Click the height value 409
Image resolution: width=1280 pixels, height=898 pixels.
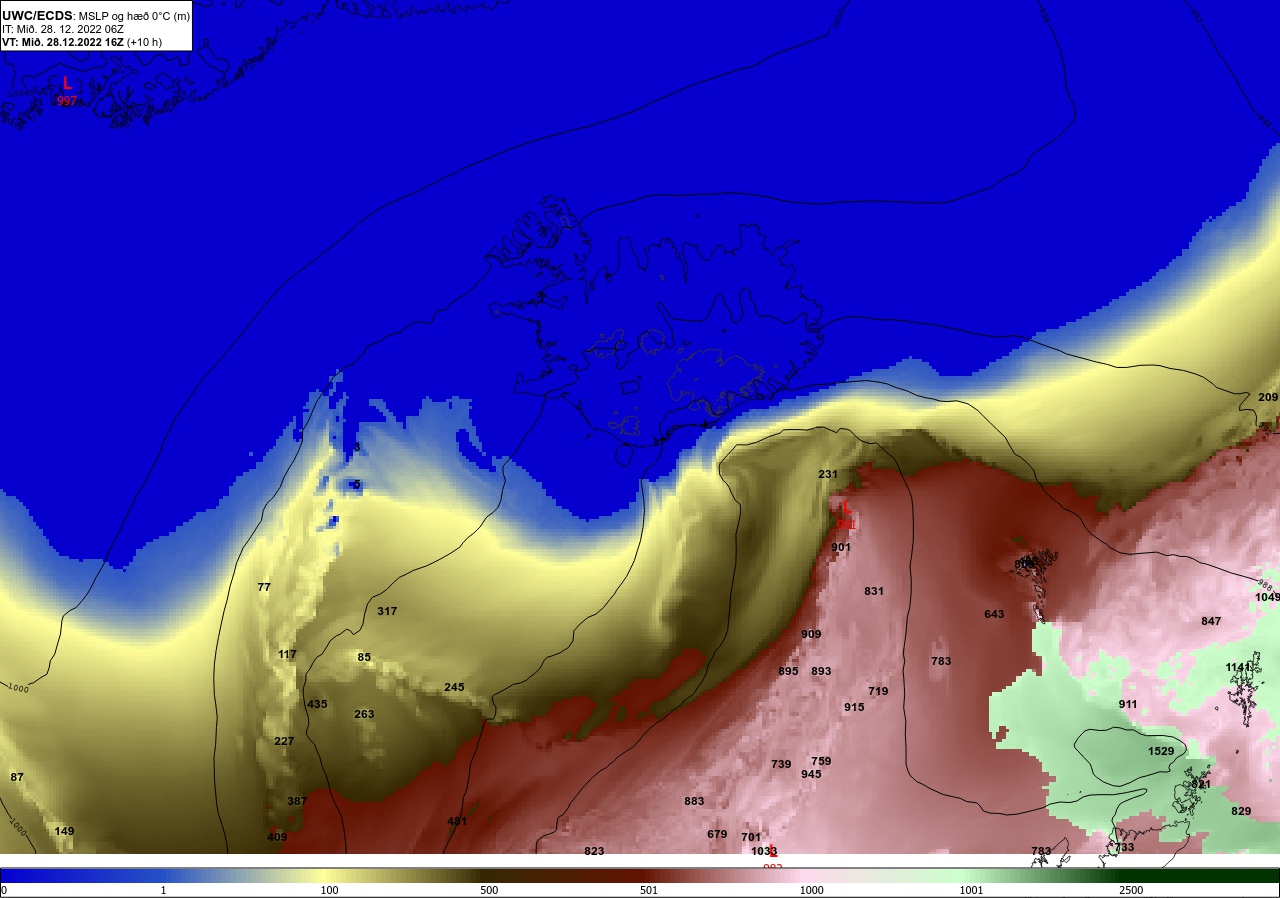pyautogui.click(x=277, y=837)
